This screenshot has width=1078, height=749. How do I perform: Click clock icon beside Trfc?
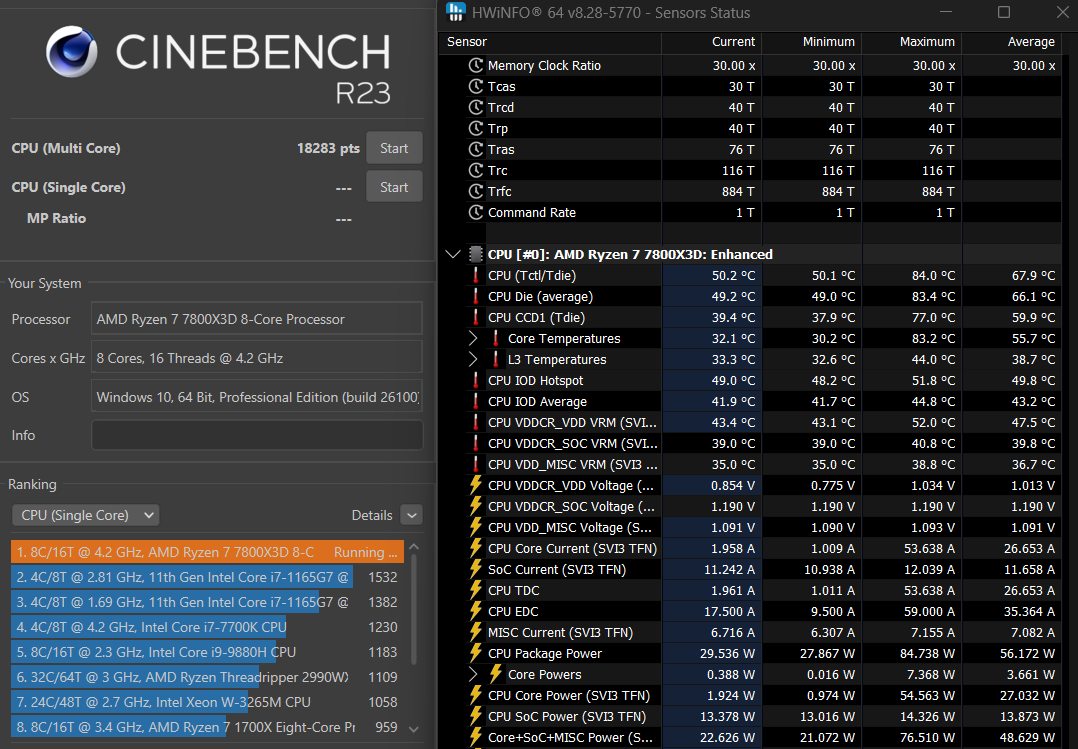click(476, 191)
